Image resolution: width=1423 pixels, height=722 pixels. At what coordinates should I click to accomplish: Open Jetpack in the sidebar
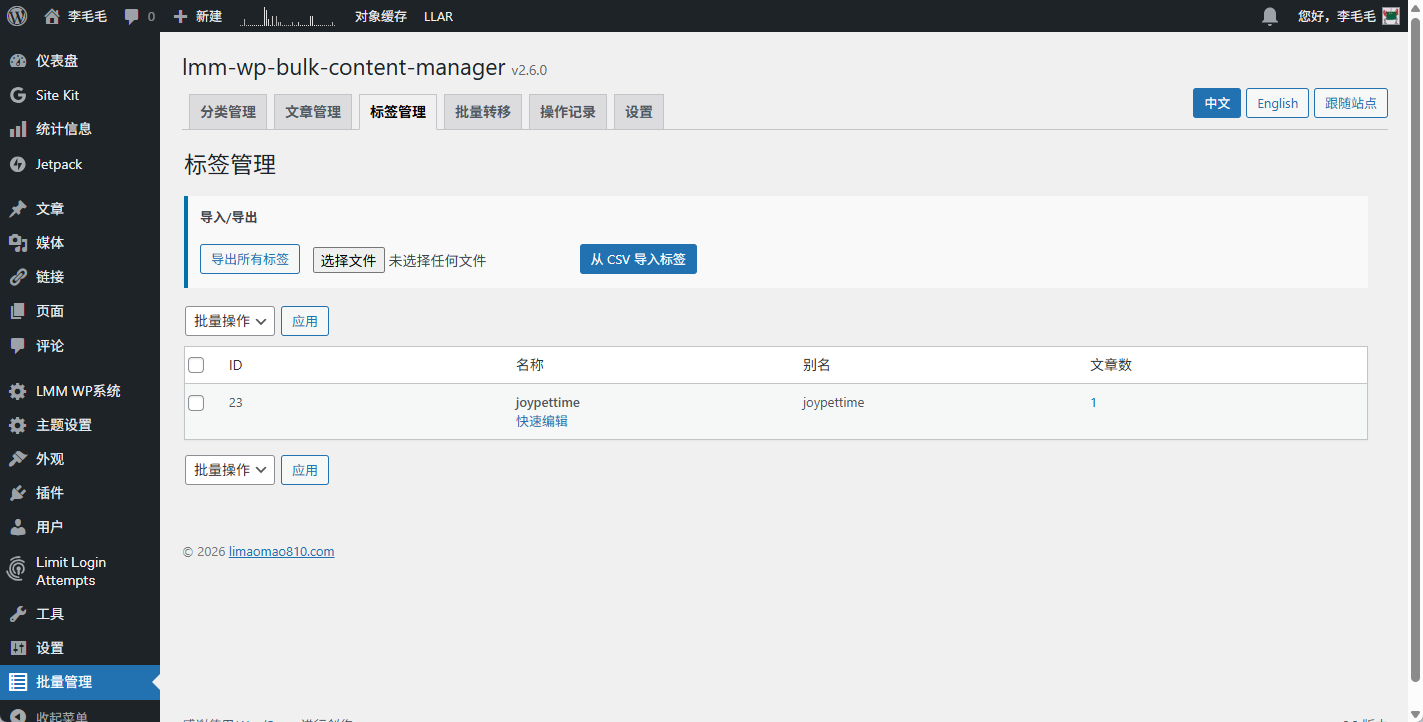click(59, 164)
